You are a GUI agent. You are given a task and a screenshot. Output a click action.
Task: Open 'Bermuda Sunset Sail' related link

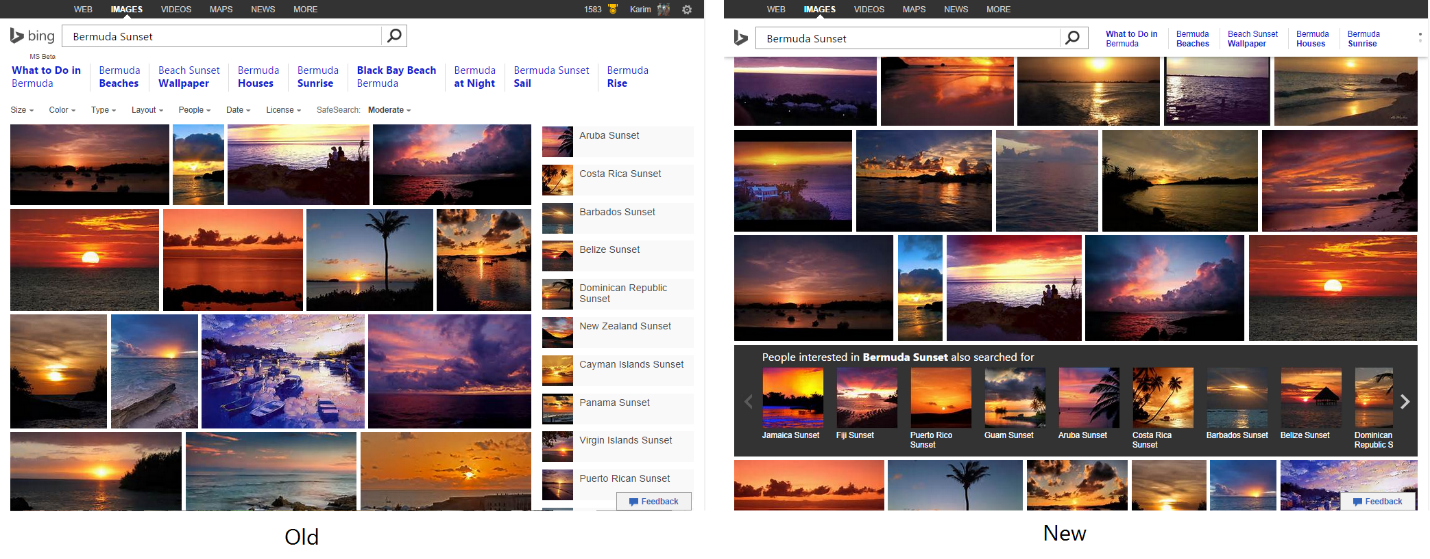[x=551, y=77]
